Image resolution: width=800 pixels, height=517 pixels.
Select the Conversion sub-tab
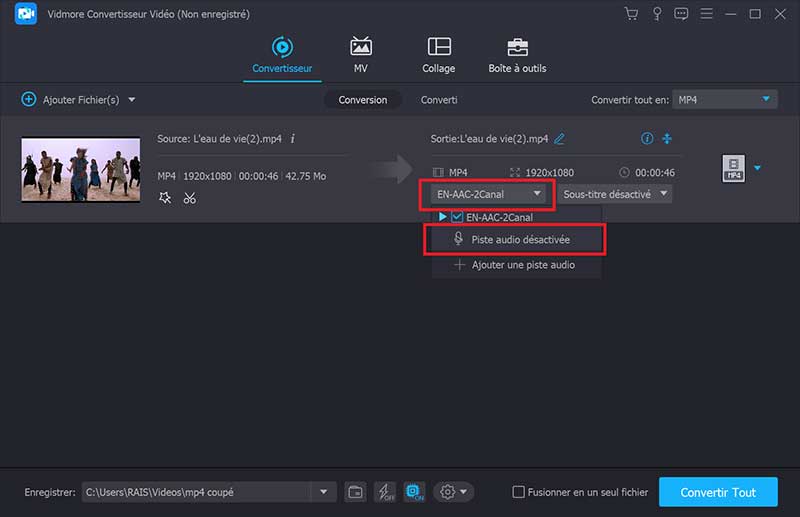(x=363, y=100)
